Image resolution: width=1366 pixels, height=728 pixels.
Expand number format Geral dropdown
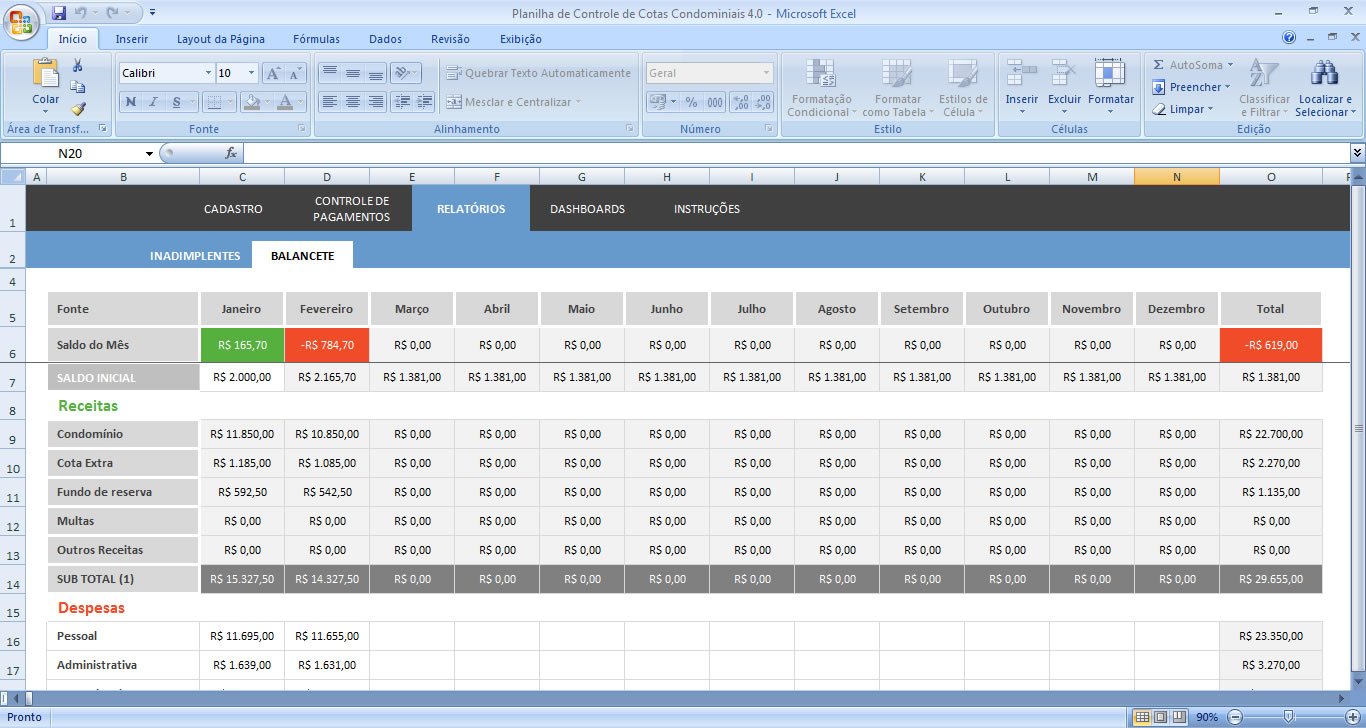point(767,73)
